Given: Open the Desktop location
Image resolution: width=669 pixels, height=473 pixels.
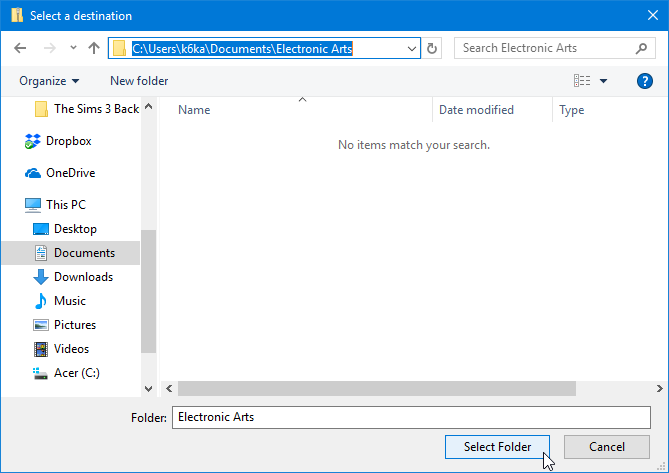Looking at the screenshot, I should pos(75,229).
